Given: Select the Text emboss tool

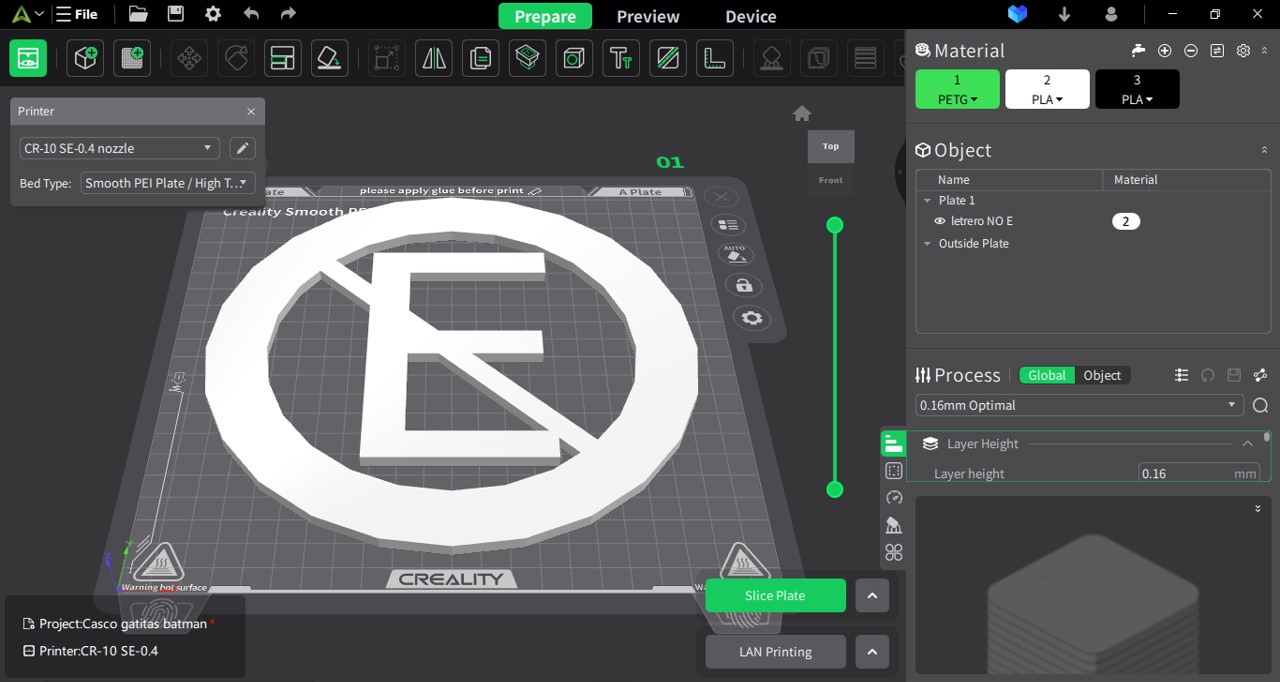Looking at the screenshot, I should (x=621, y=58).
